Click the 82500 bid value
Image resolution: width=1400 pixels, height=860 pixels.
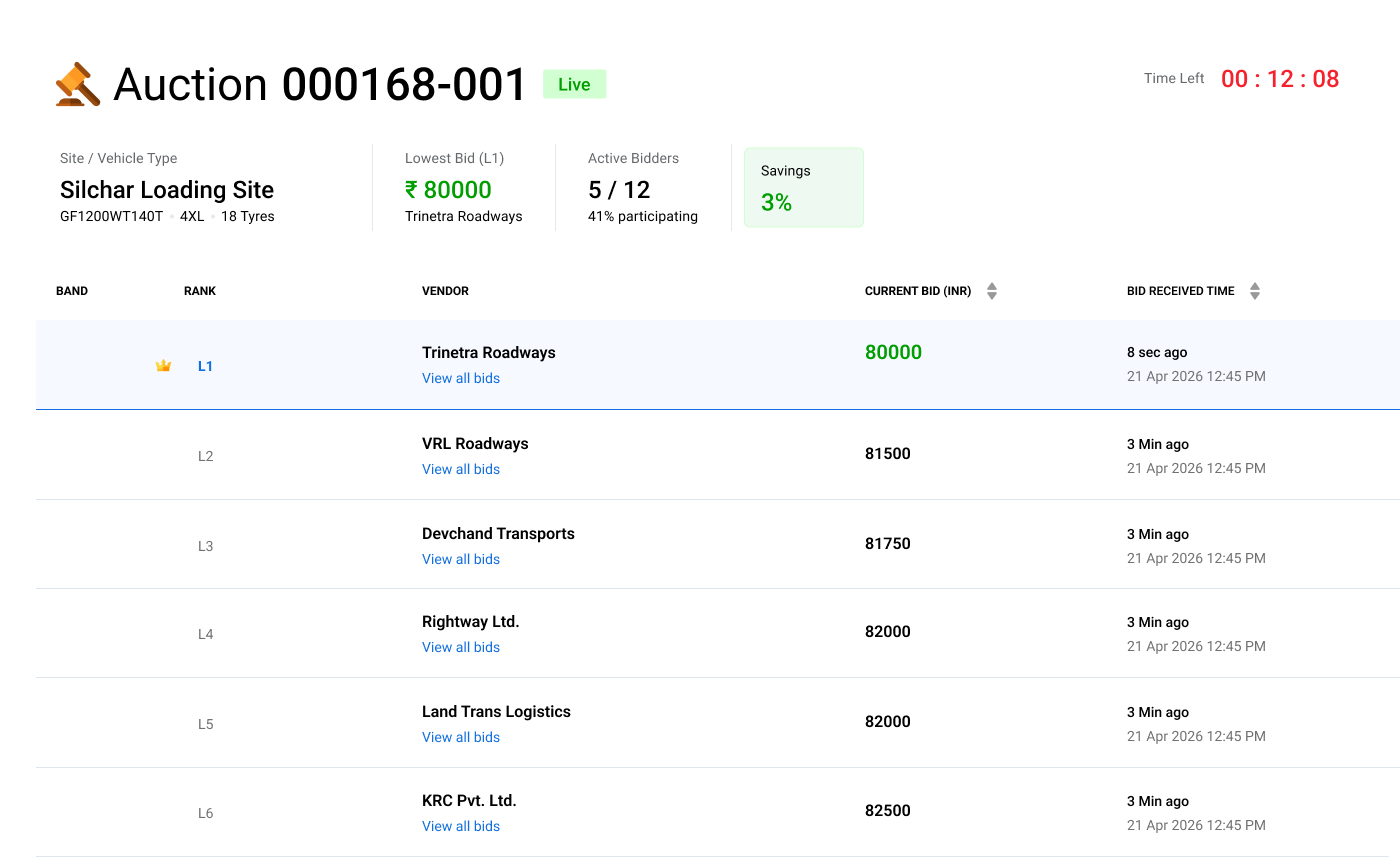coord(888,810)
